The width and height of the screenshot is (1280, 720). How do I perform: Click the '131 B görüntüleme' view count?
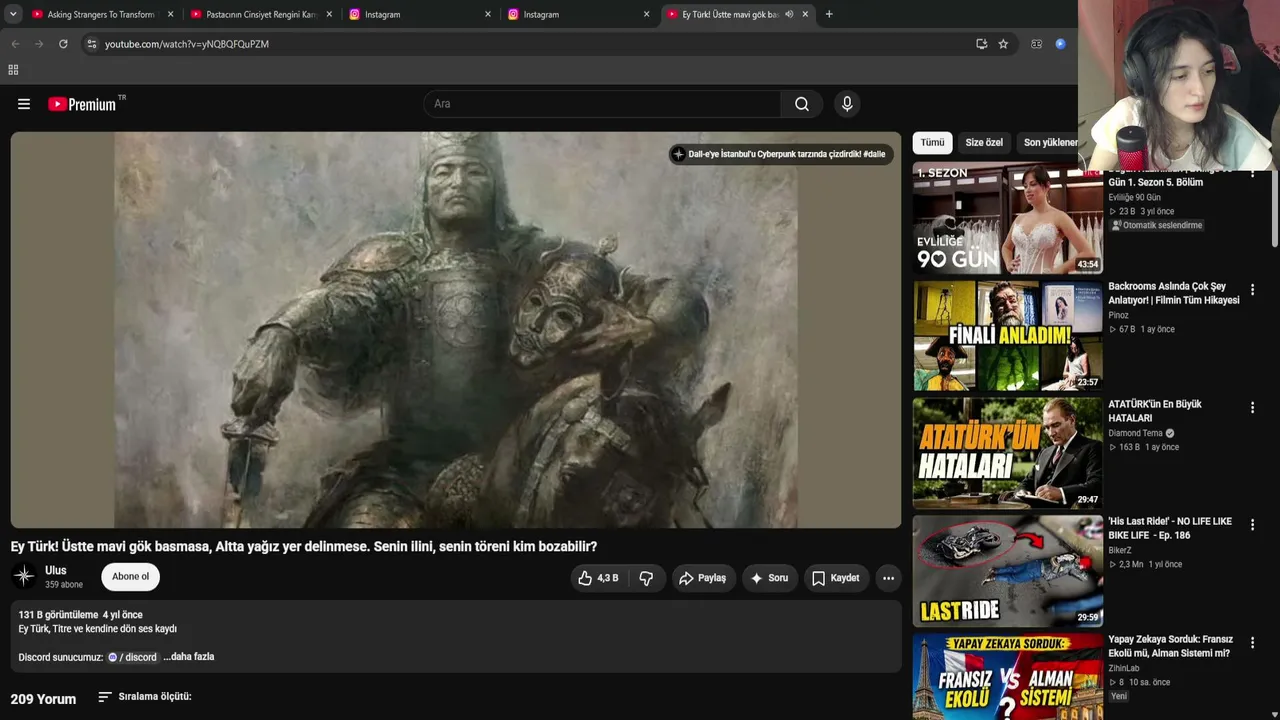tap(58, 615)
